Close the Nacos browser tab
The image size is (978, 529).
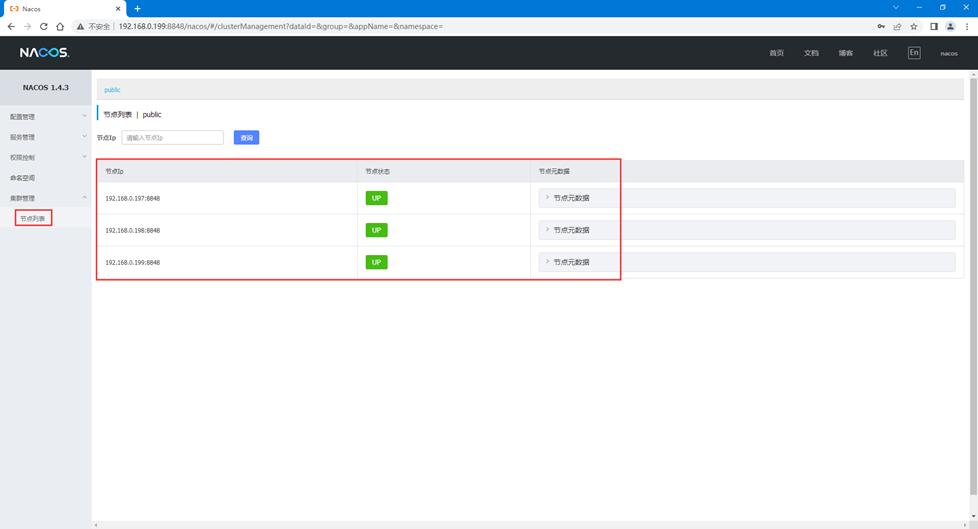[118, 9]
